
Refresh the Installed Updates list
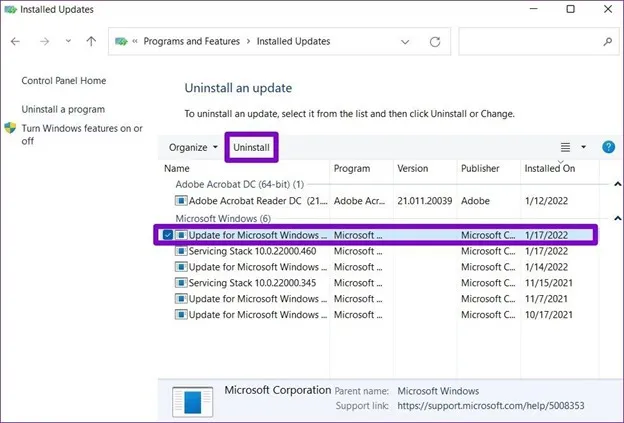click(x=435, y=42)
